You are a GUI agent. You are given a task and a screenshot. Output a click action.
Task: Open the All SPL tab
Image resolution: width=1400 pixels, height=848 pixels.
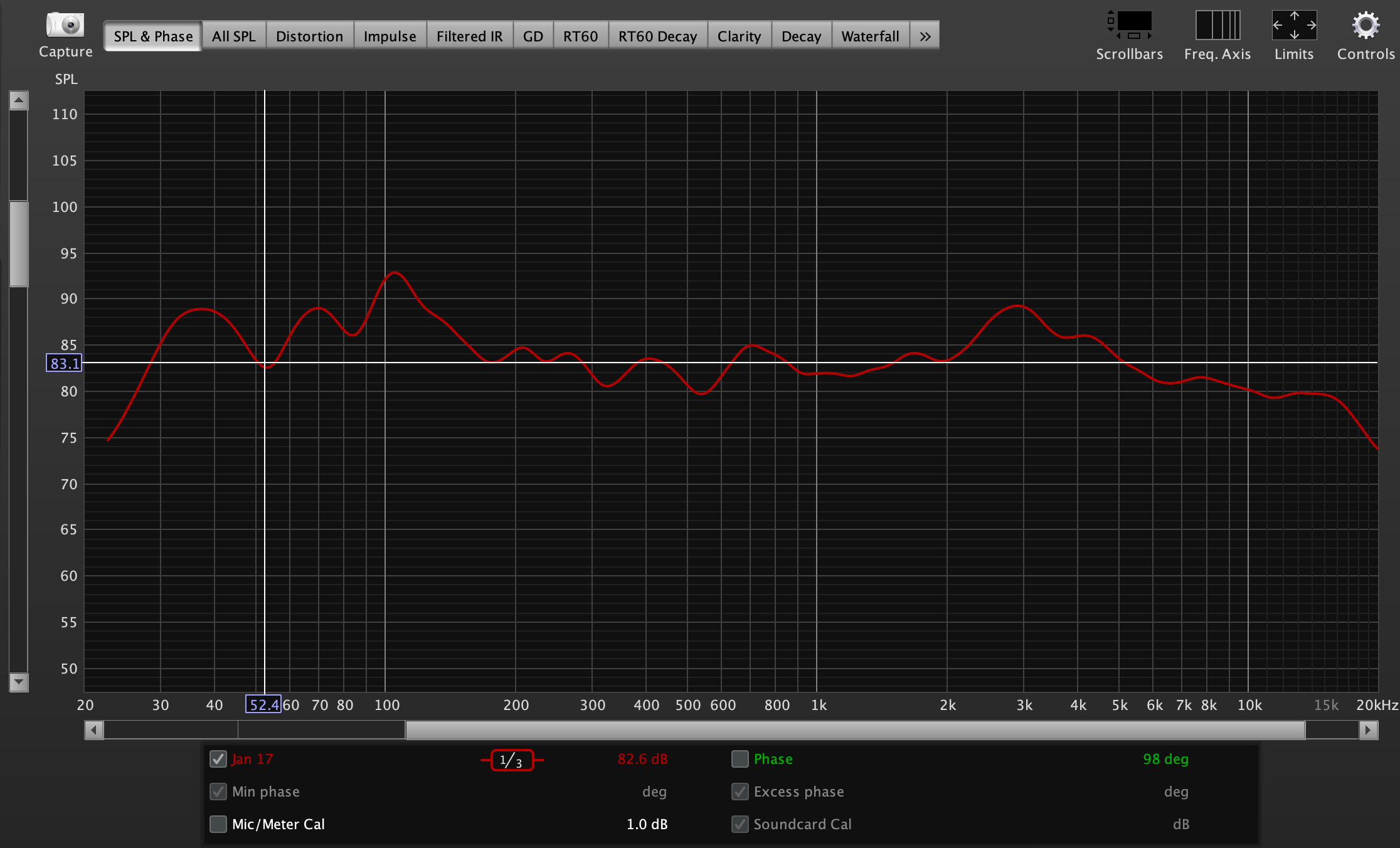pos(233,36)
